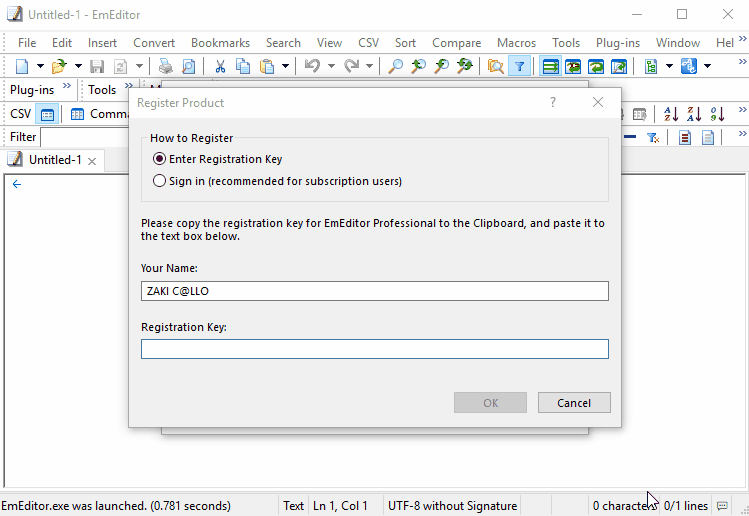The image size is (749, 516).
Task: Open the Macros menu
Action: 516,43
